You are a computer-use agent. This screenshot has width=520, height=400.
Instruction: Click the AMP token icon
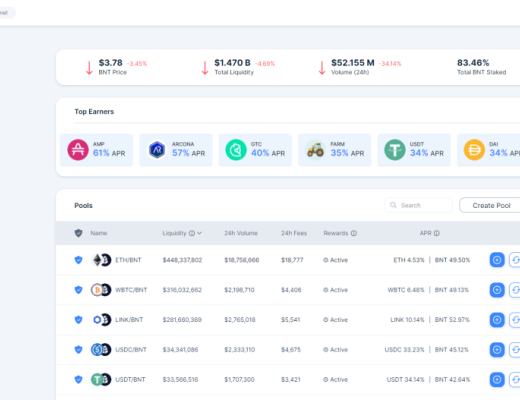click(78, 150)
